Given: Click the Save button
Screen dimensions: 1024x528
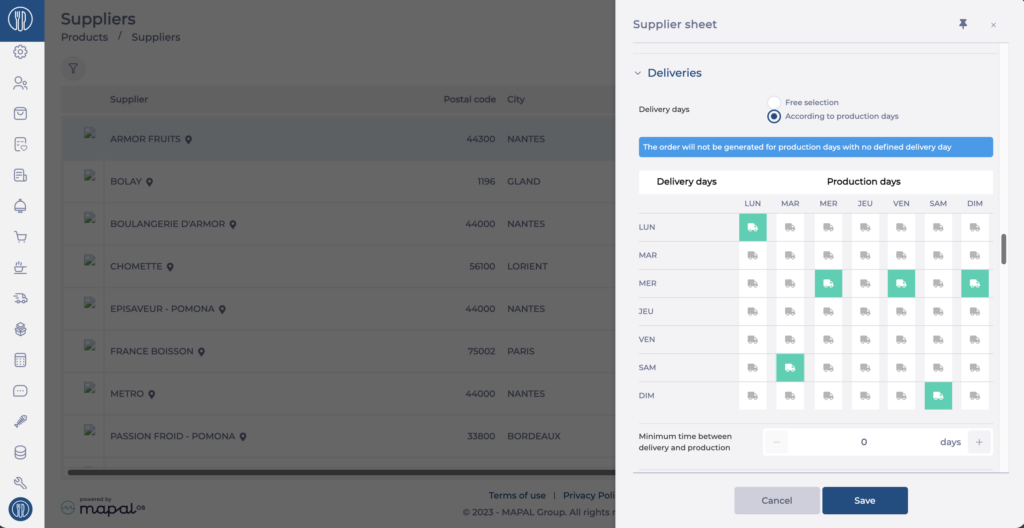Looking at the screenshot, I should tap(865, 501).
